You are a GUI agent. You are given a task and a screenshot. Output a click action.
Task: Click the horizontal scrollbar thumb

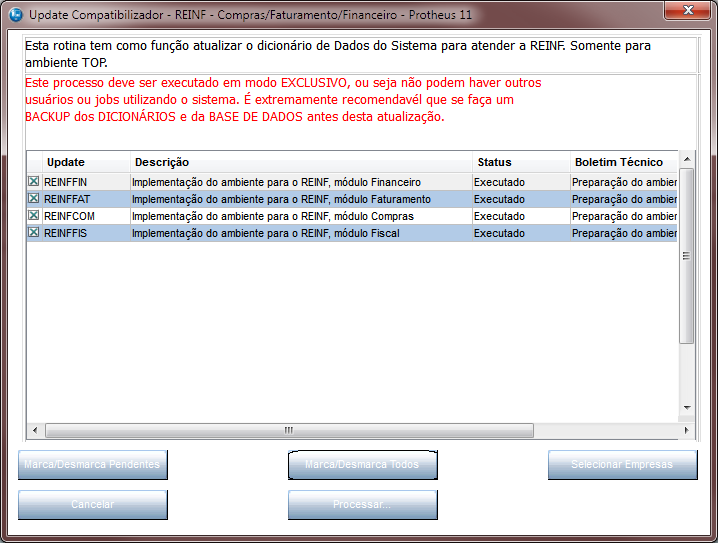click(x=289, y=430)
